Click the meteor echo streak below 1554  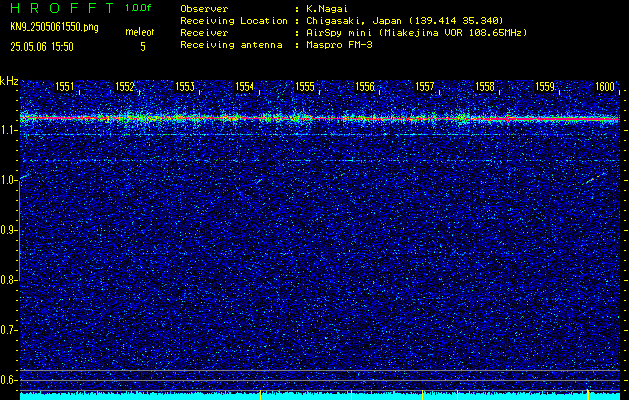[259, 181]
